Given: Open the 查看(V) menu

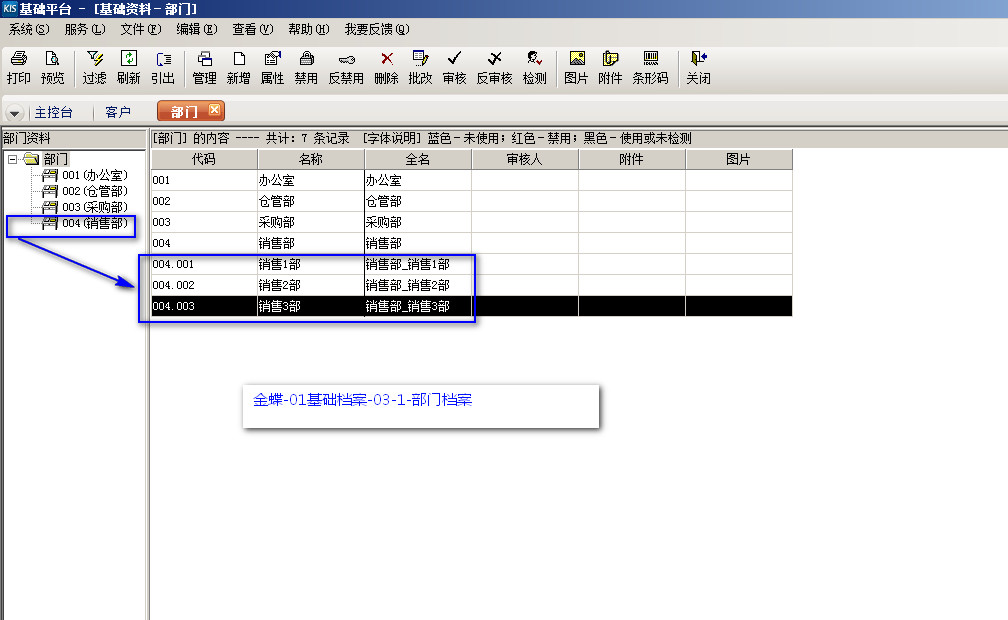Looking at the screenshot, I should (x=251, y=30).
